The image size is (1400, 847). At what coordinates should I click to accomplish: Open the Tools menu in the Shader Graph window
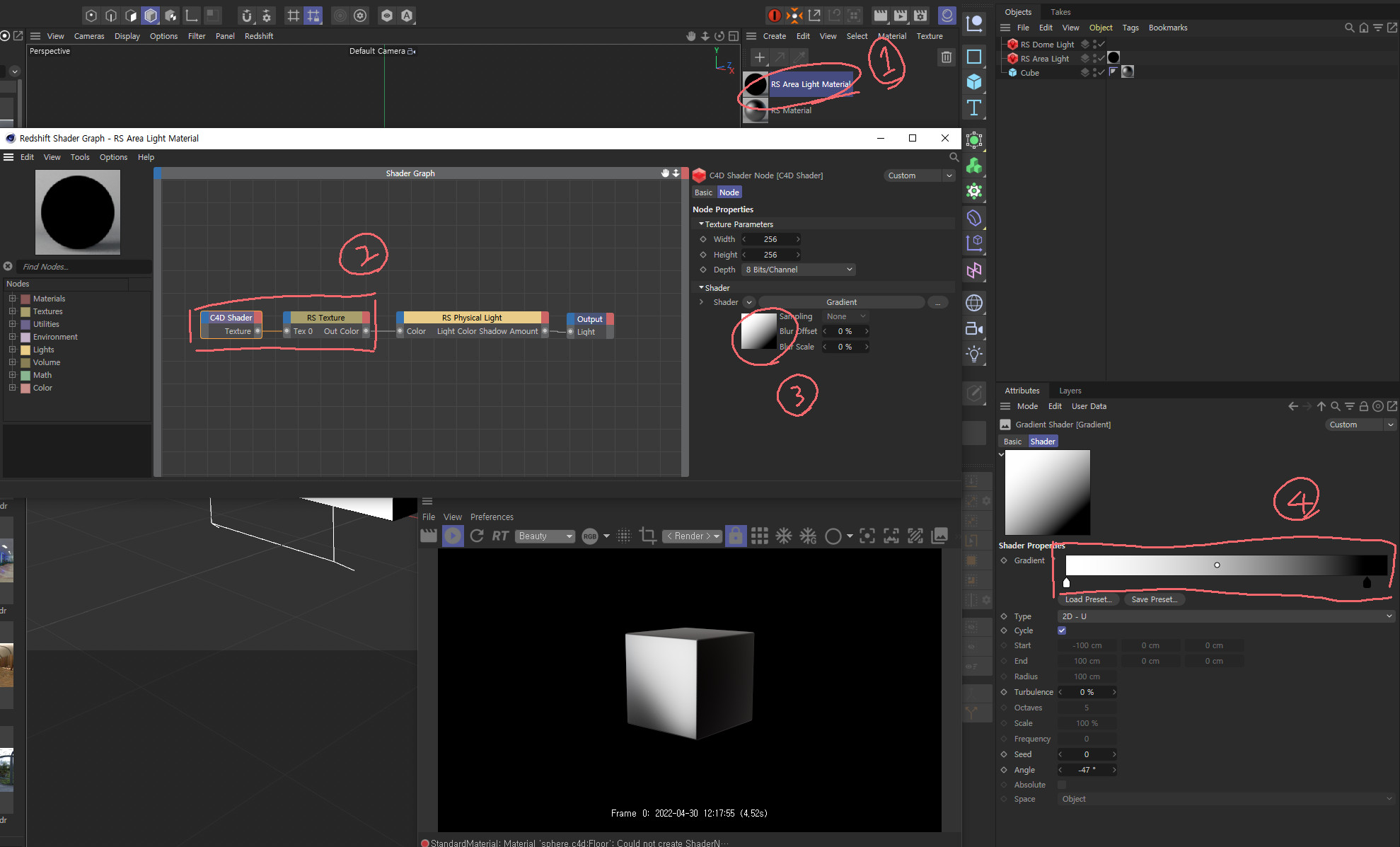click(79, 157)
